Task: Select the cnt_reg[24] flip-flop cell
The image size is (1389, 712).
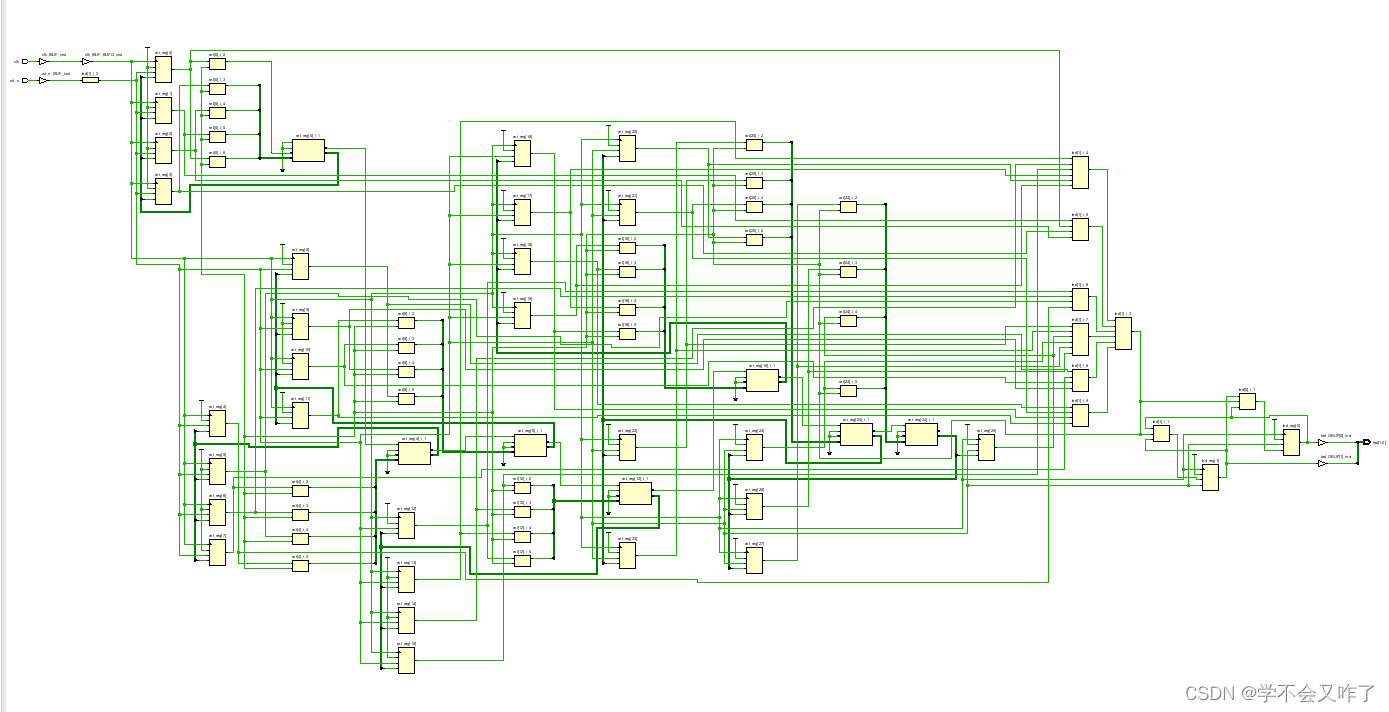Action: (x=754, y=447)
